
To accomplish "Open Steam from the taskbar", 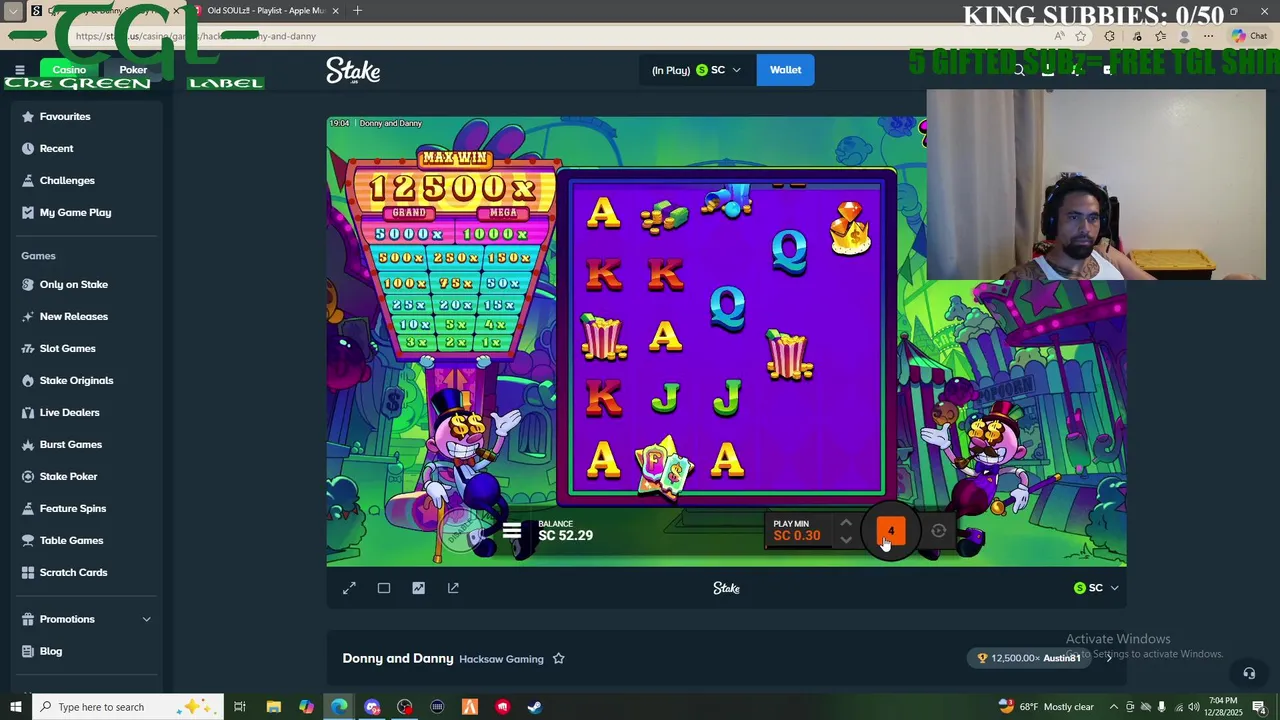I will pyautogui.click(x=535, y=707).
